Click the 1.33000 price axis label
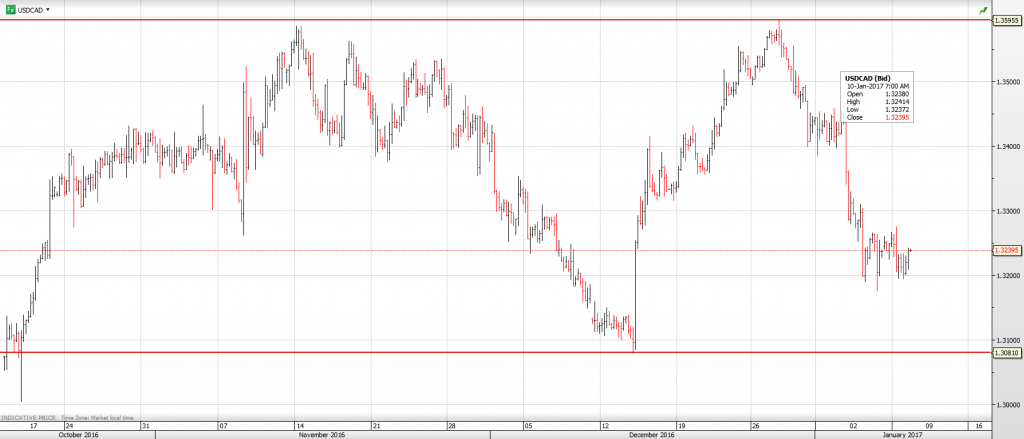This screenshot has height=439, width=1024. coord(1006,211)
